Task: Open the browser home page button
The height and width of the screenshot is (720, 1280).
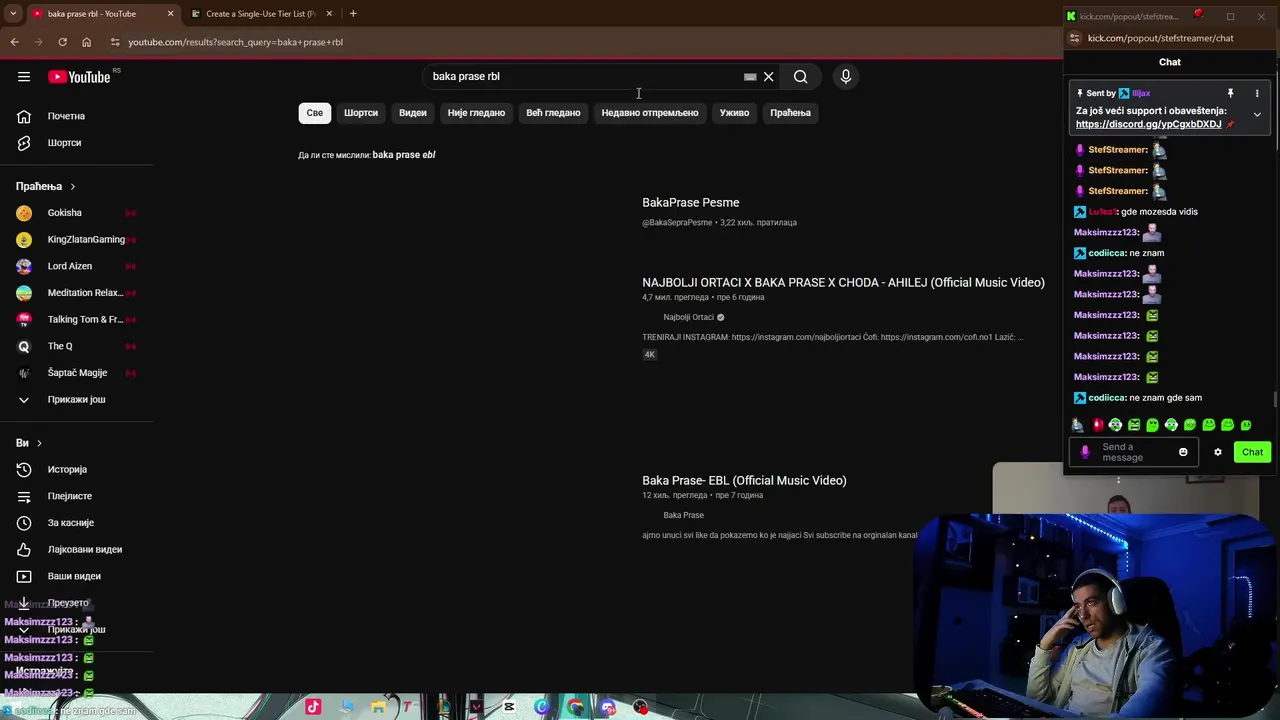Action: click(x=86, y=42)
